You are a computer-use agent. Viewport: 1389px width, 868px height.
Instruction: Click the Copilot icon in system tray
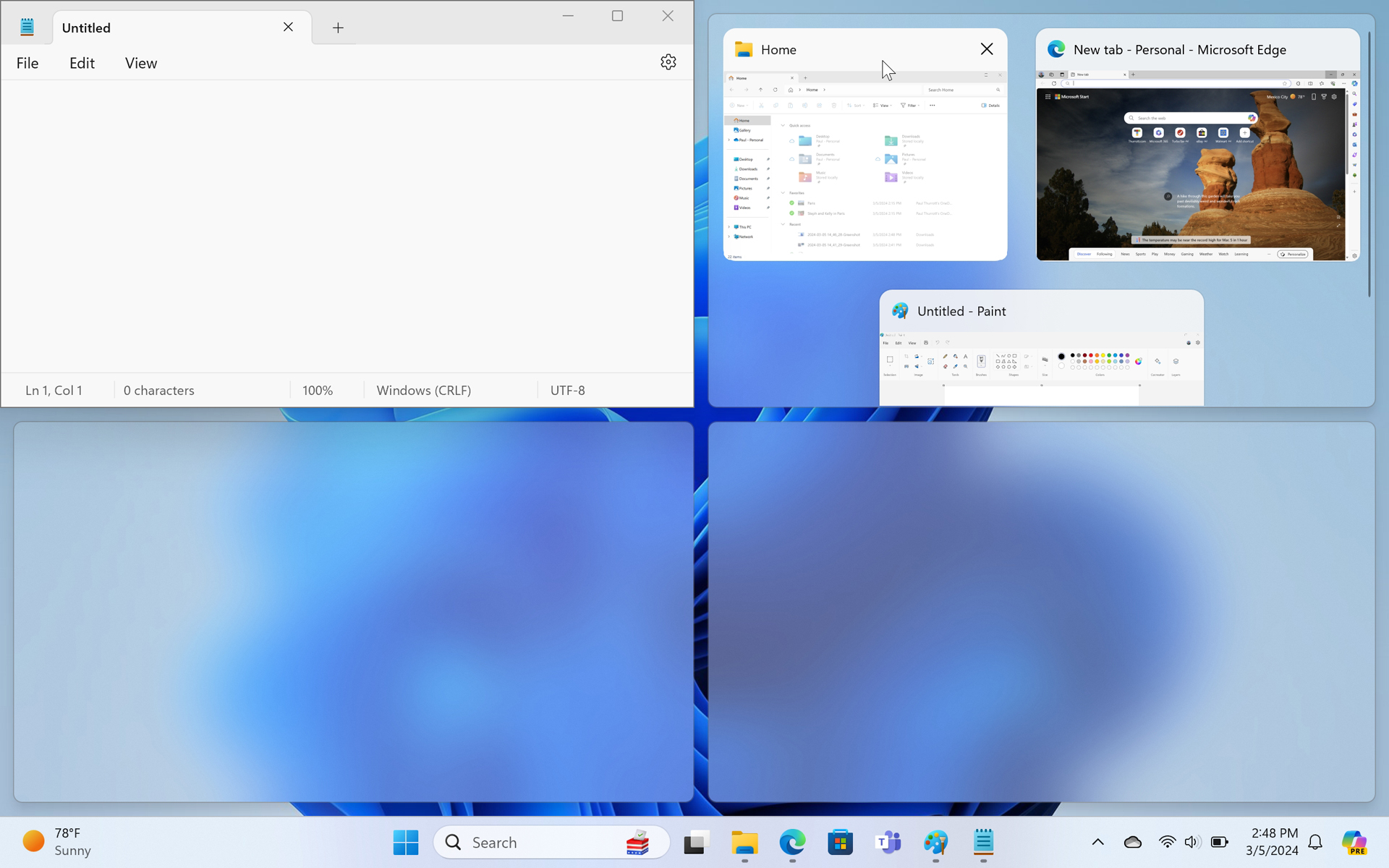click(x=1354, y=842)
